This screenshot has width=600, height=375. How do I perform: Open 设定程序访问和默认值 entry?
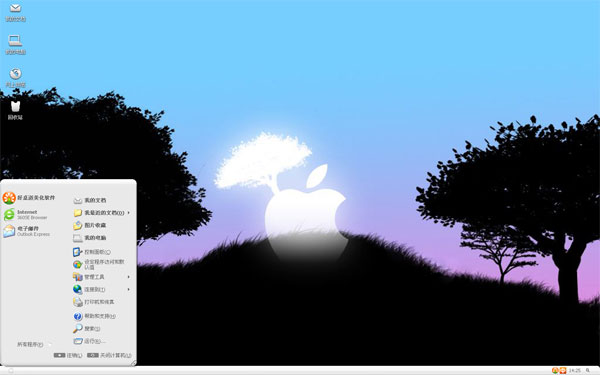(99, 264)
